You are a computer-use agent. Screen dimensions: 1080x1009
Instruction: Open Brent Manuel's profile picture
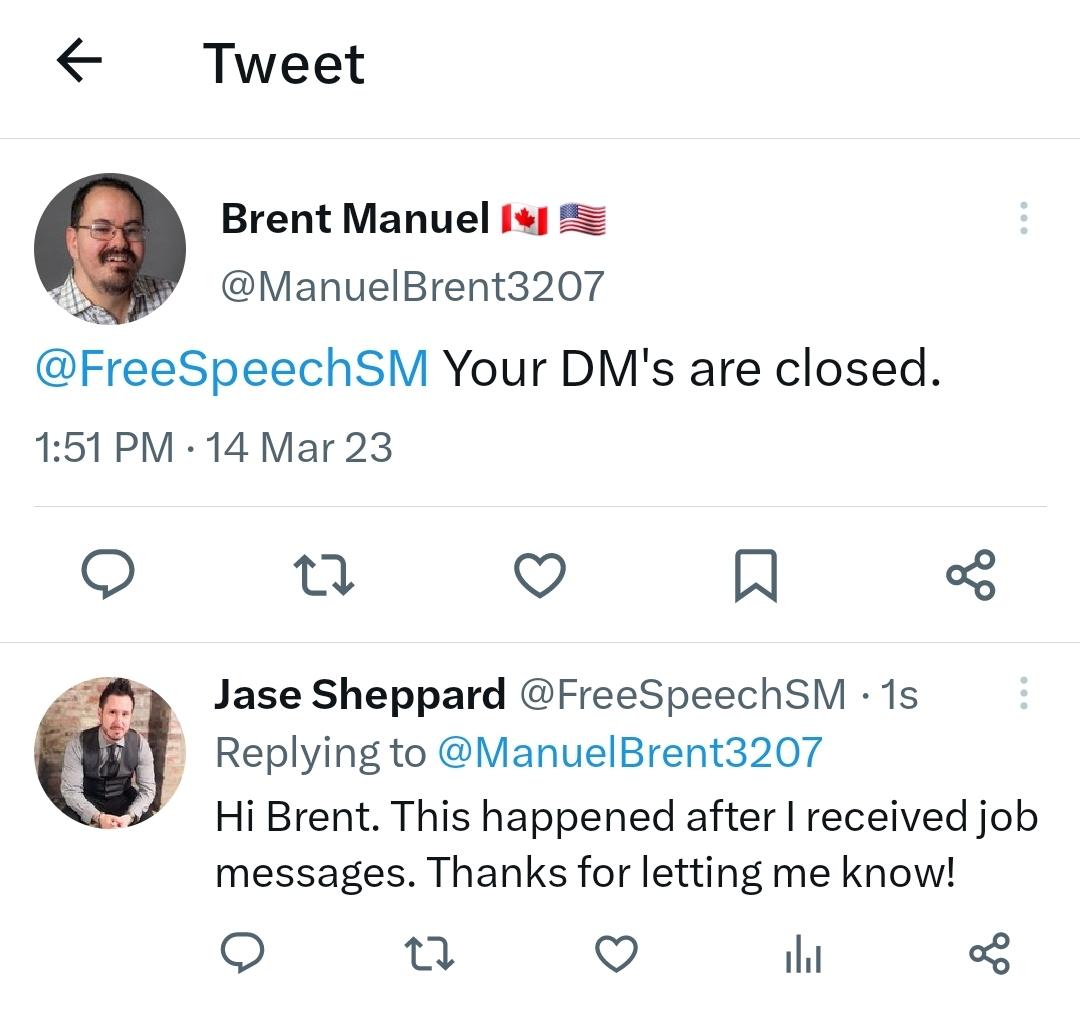coord(110,248)
